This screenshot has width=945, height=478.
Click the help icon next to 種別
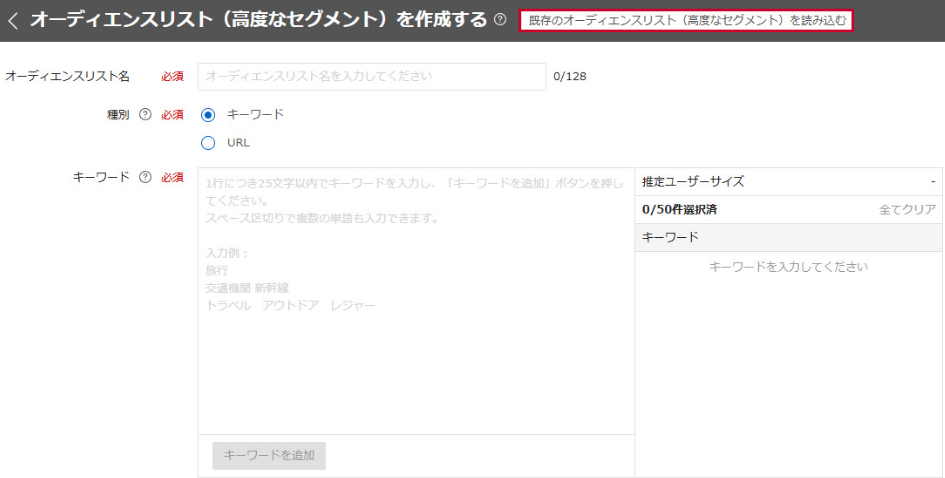(x=145, y=115)
